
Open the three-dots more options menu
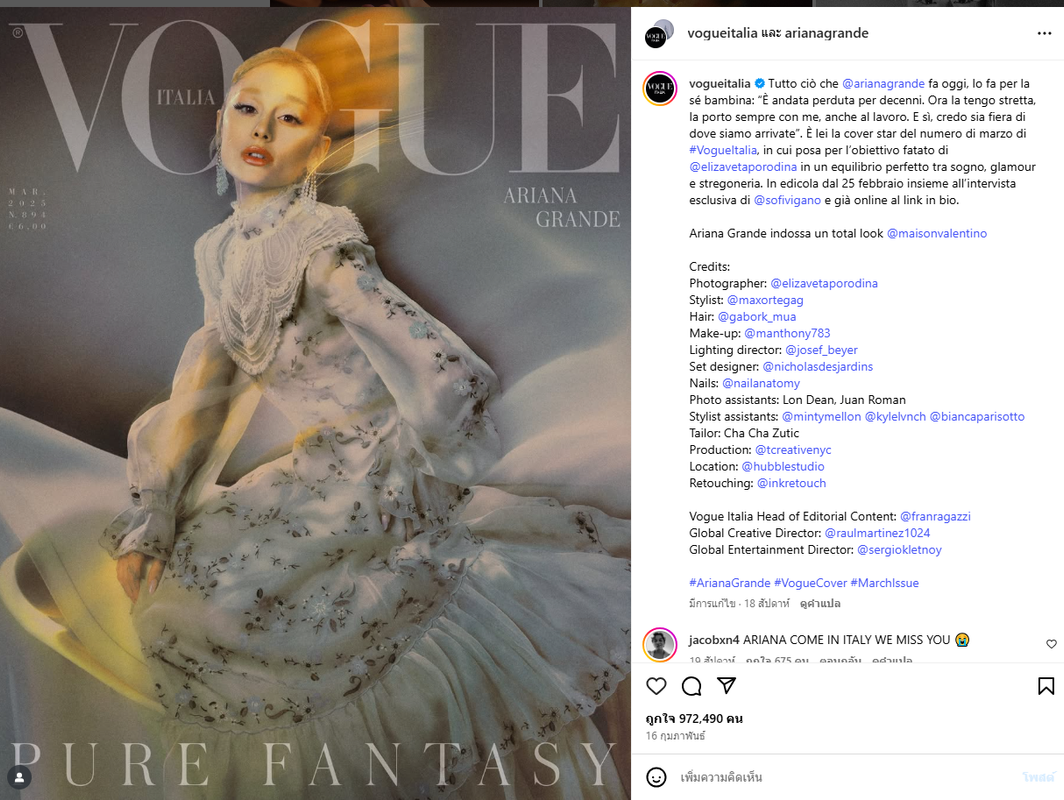[1044, 33]
